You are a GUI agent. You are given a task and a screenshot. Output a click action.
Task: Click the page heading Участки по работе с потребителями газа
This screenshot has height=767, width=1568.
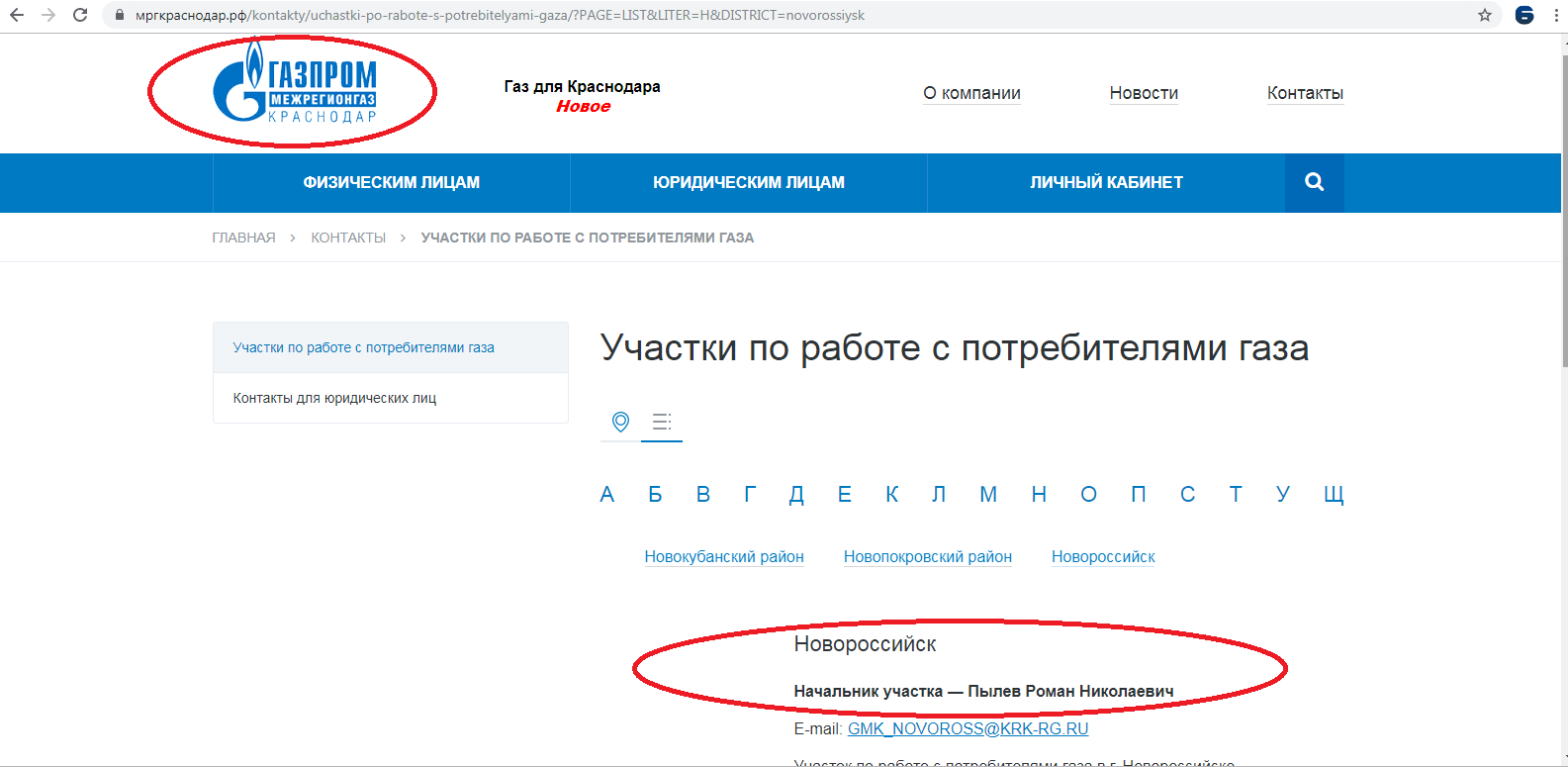point(955,347)
